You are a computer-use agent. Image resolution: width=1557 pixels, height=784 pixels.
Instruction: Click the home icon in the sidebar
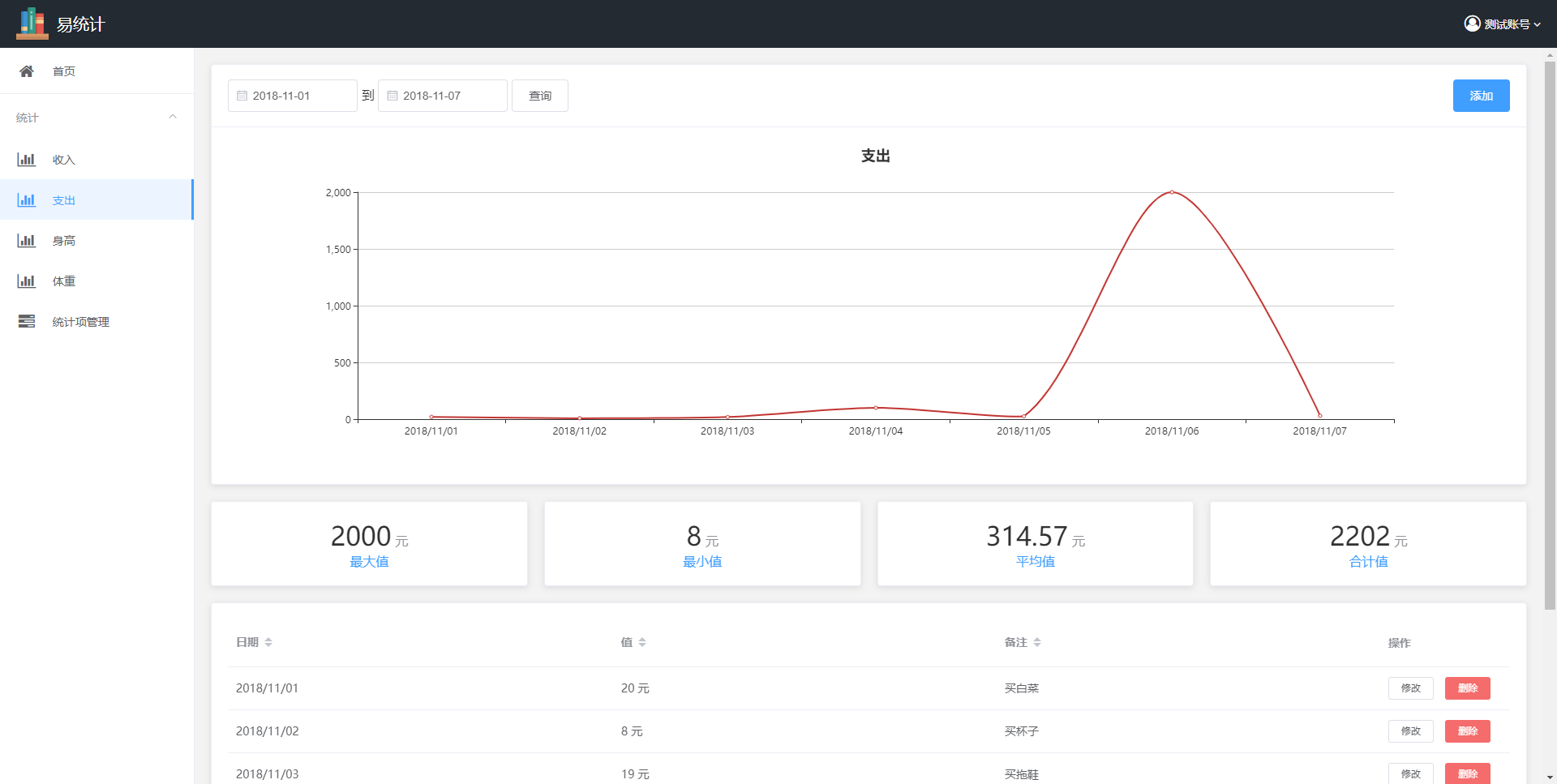click(27, 71)
